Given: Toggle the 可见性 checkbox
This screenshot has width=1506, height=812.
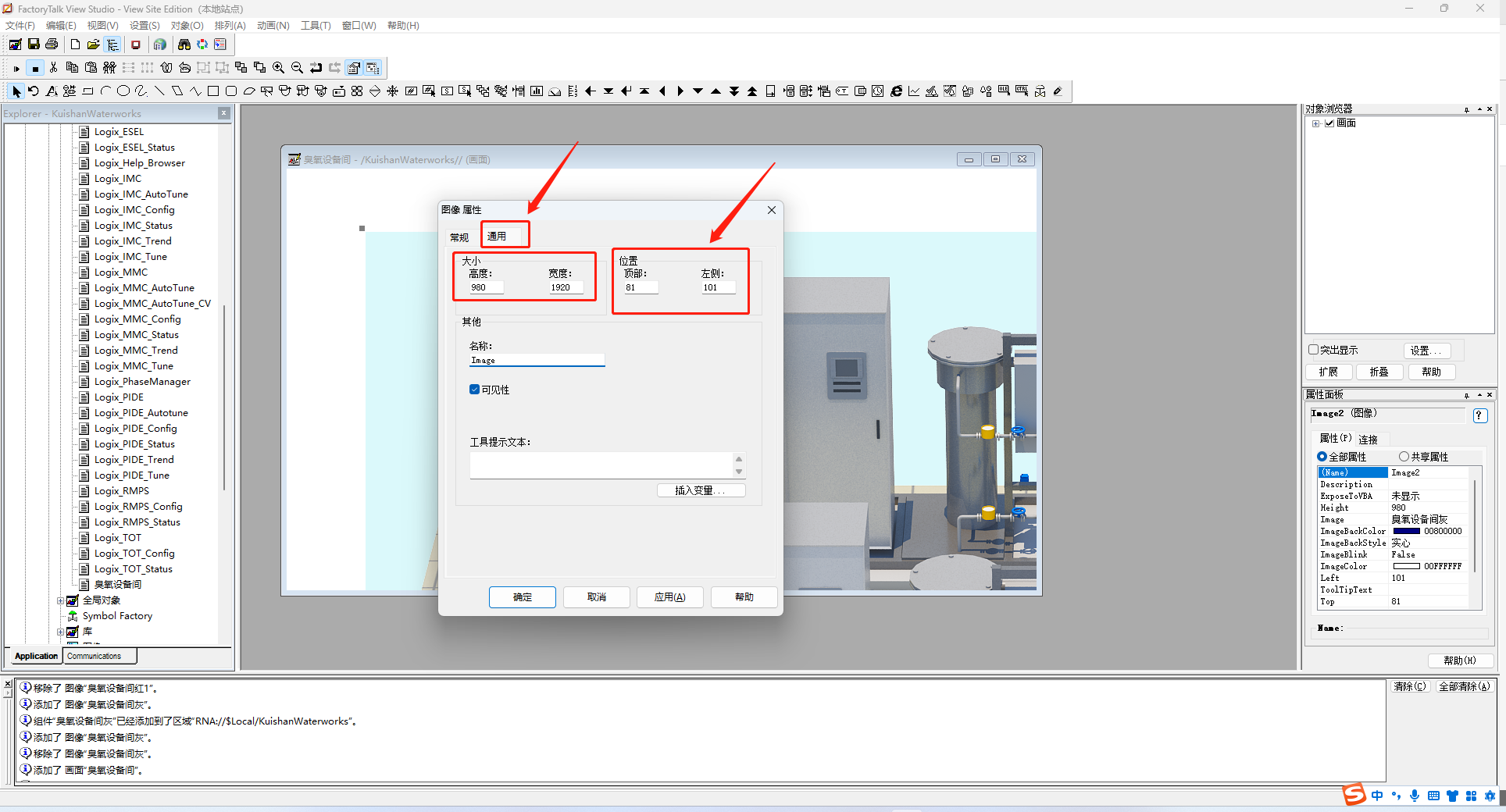Looking at the screenshot, I should click(x=474, y=390).
